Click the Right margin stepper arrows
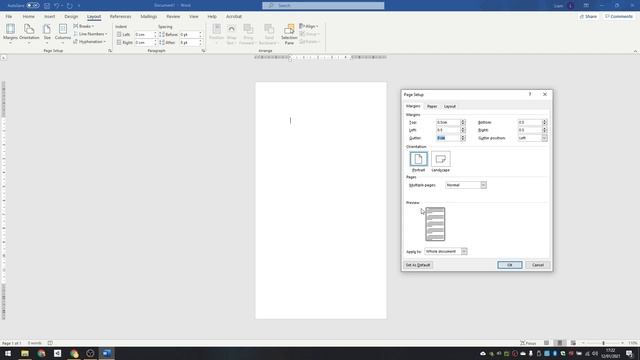The image size is (640, 360). (x=544, y=130)
